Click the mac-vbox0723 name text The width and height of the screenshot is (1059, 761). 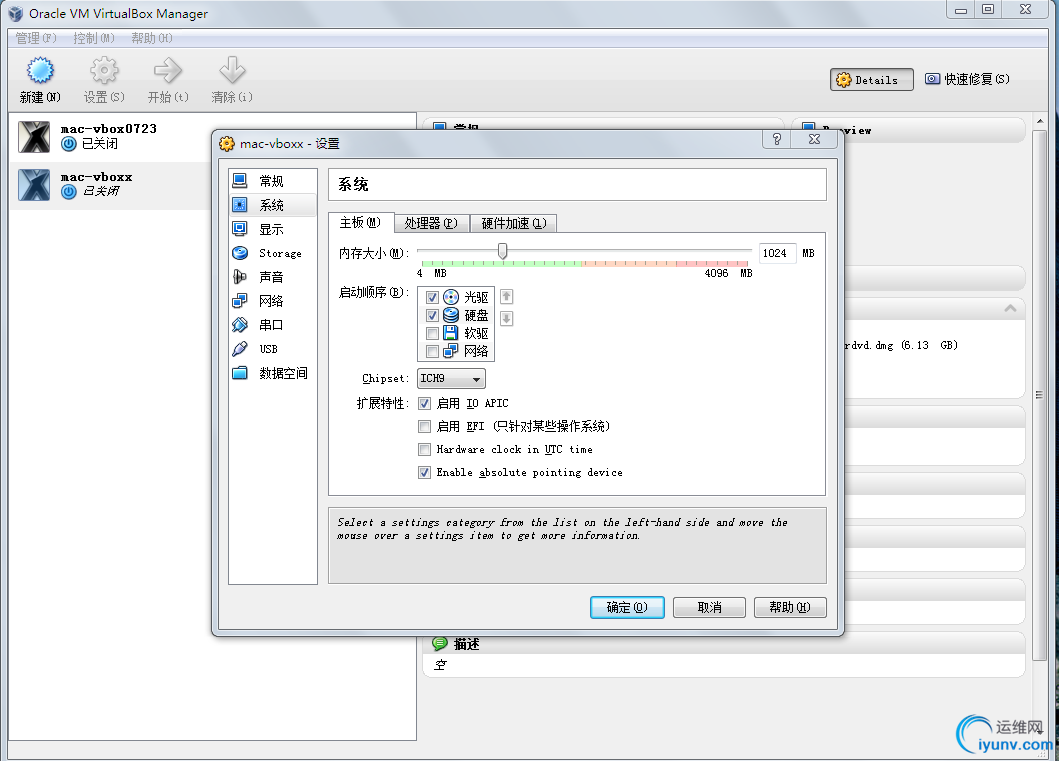[x=109, y=128]
